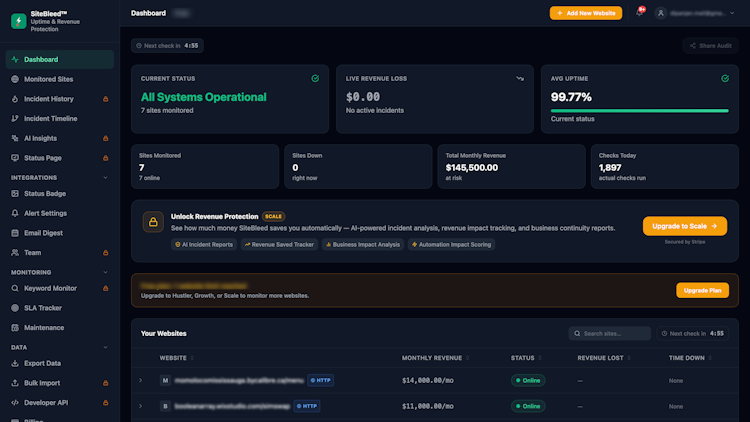
Task: Click the $145,500.00 total monthly revenue value
Action: [x=472, y=167]
